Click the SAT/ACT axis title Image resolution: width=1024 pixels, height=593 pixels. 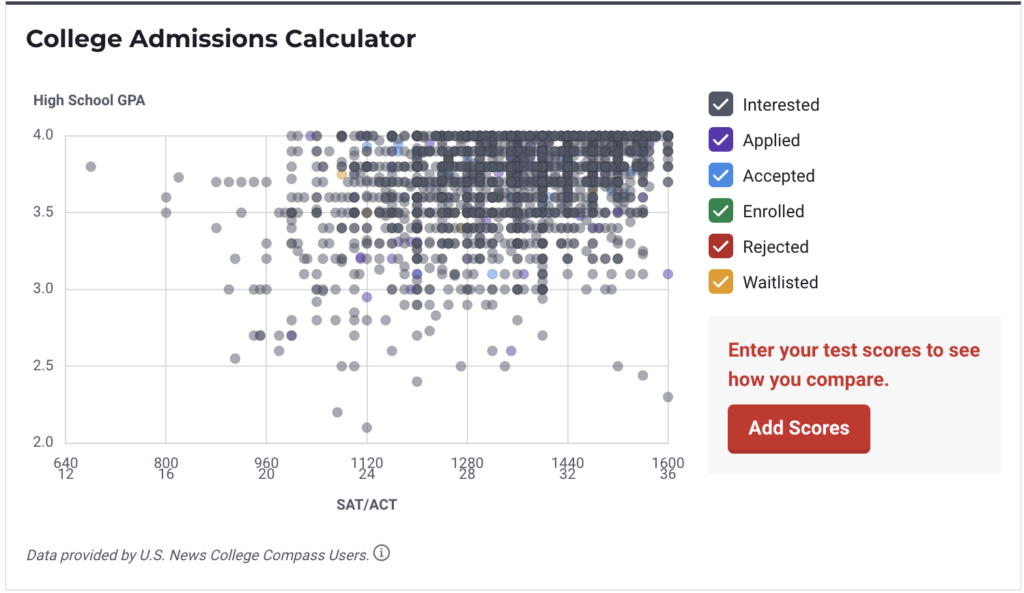point(367,505)
